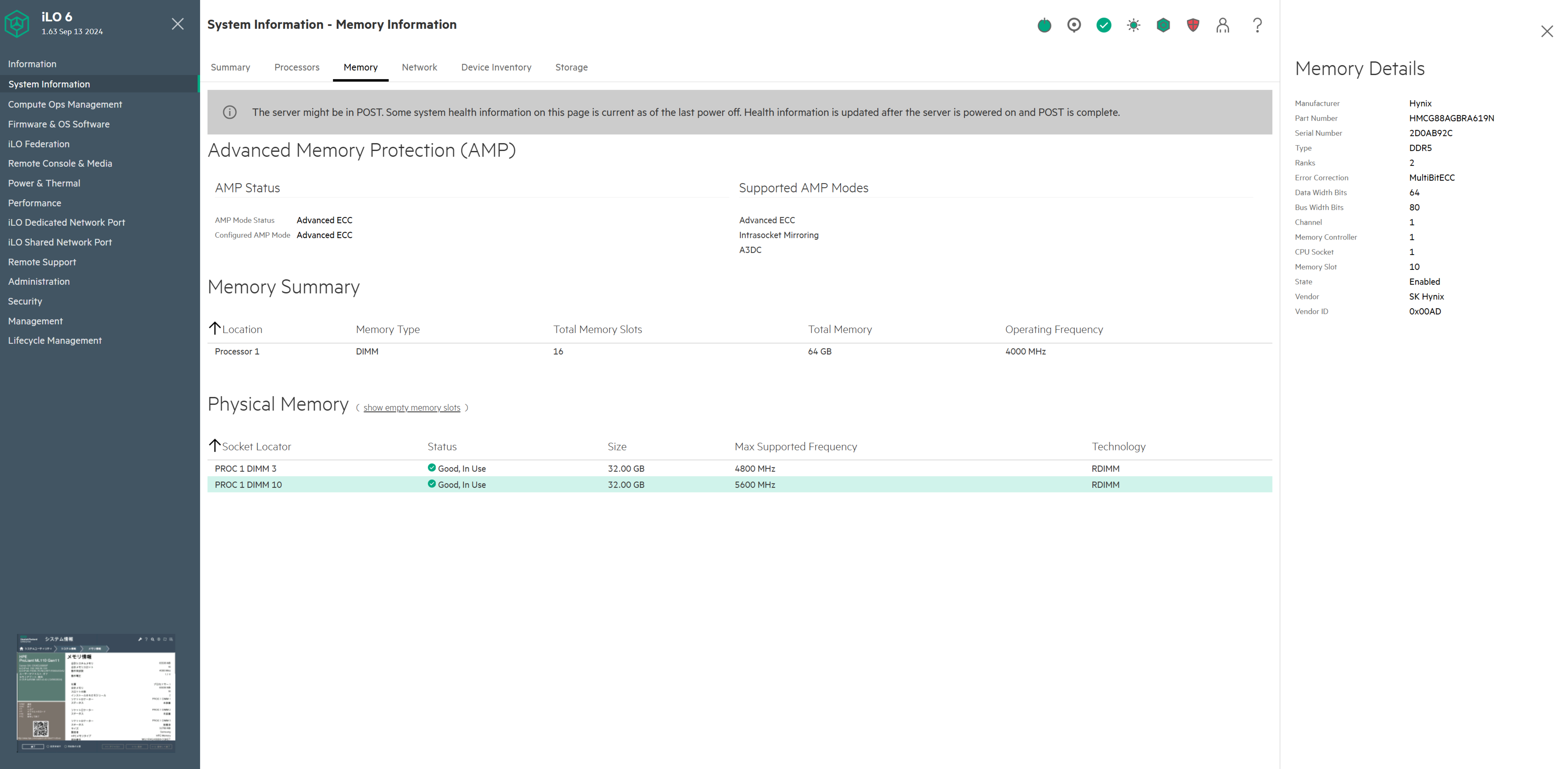This screenshot has width=1568, height=769.
Task: Sort by Status column header
Action: click(x=442, y=446)
